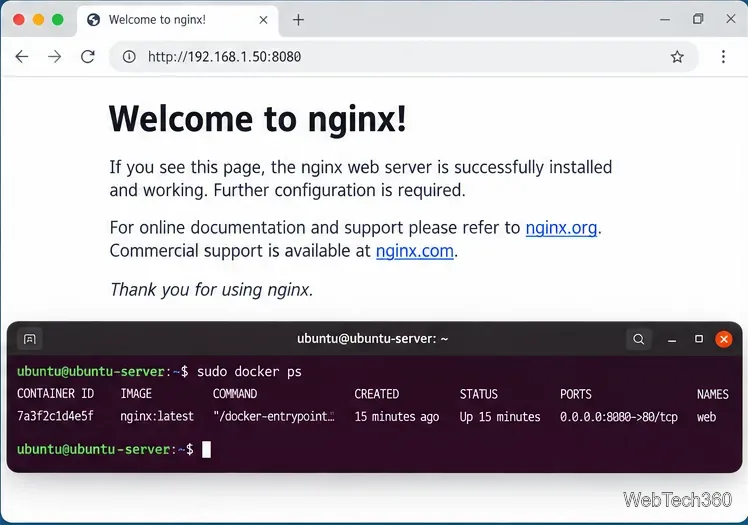The width and height of the screenshot is (748, 525).
Task: Click the nginx:latest image name
Action: pos(157,416)
